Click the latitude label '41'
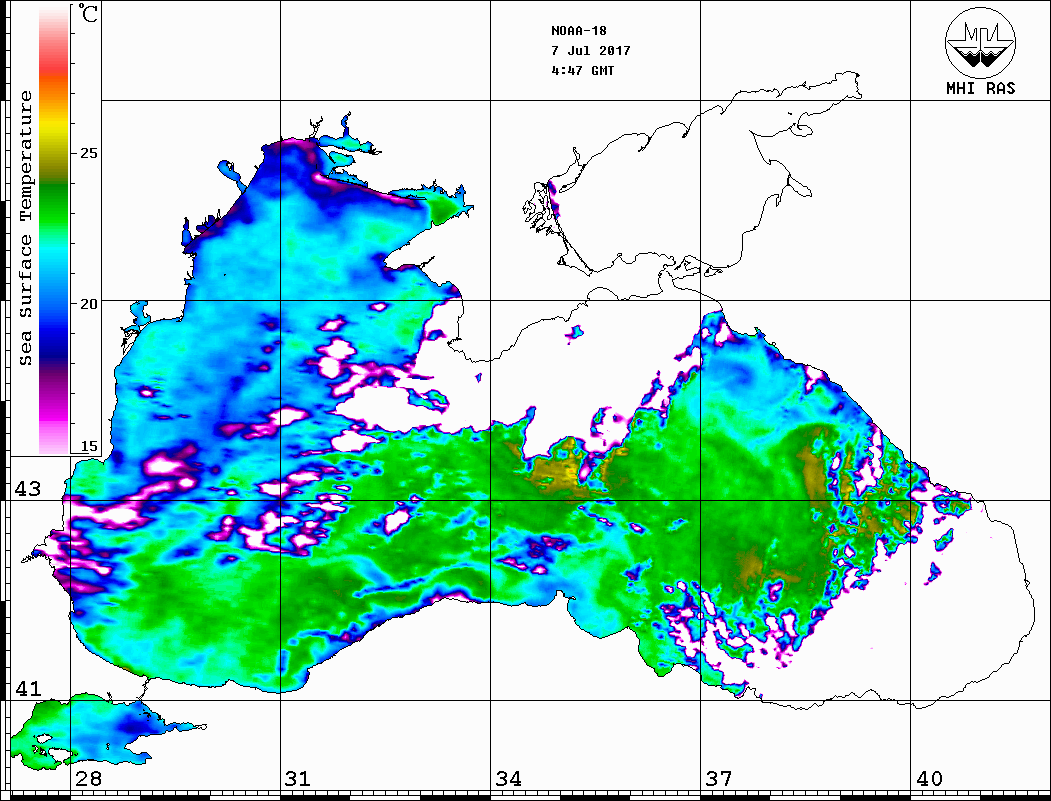This screenshot has height=801, width=1051. pos(28,688)
